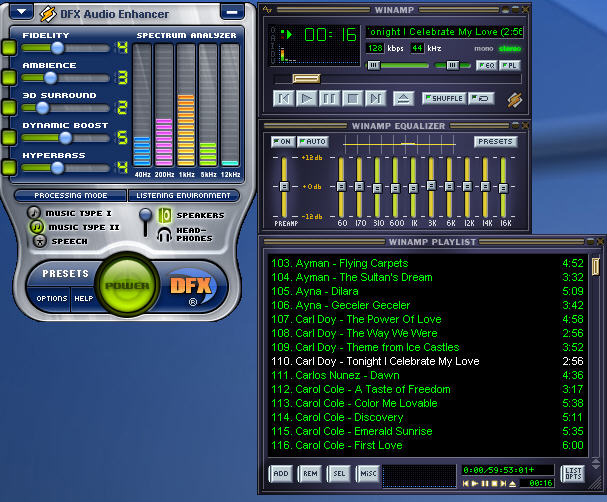This screenshot has height=502, width=607.
Task: Click the playlist mini play button
Action: [x=475, y=483]
